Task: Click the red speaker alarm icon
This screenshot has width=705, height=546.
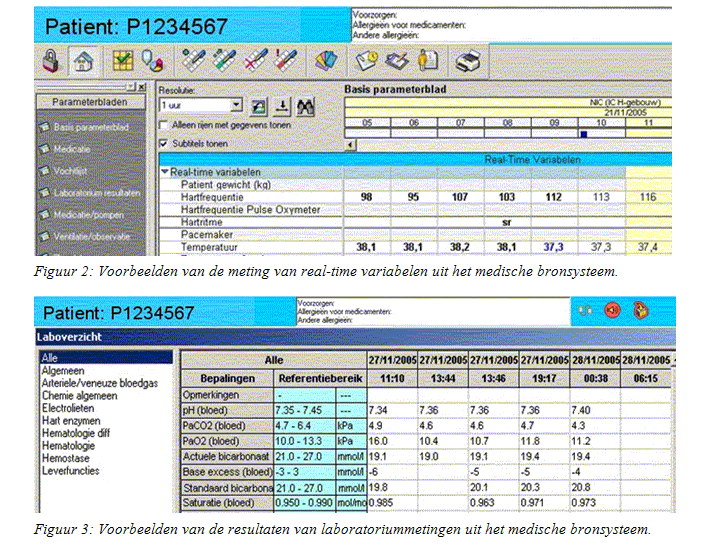Action: click(x=612, y=310)
